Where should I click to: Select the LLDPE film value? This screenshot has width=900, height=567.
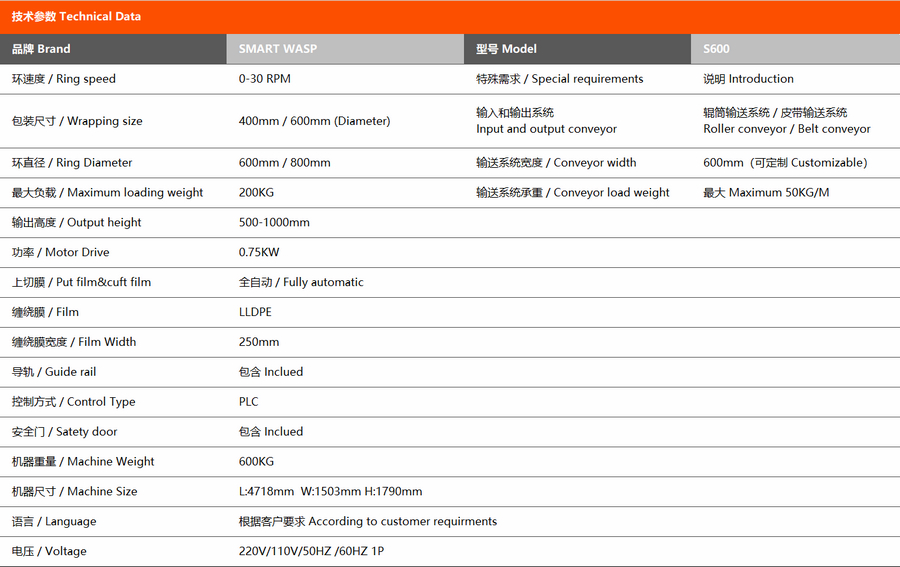[x=255, y=312]
